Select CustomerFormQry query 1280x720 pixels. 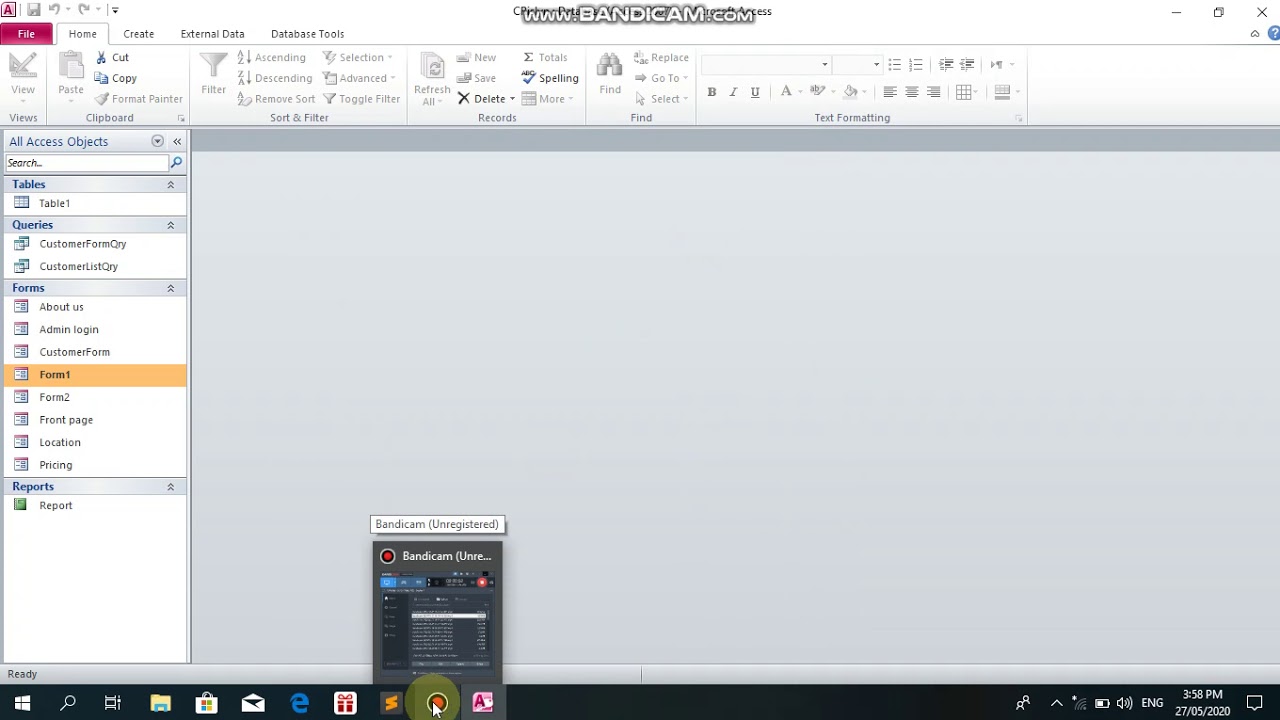(x=95, y=244)
